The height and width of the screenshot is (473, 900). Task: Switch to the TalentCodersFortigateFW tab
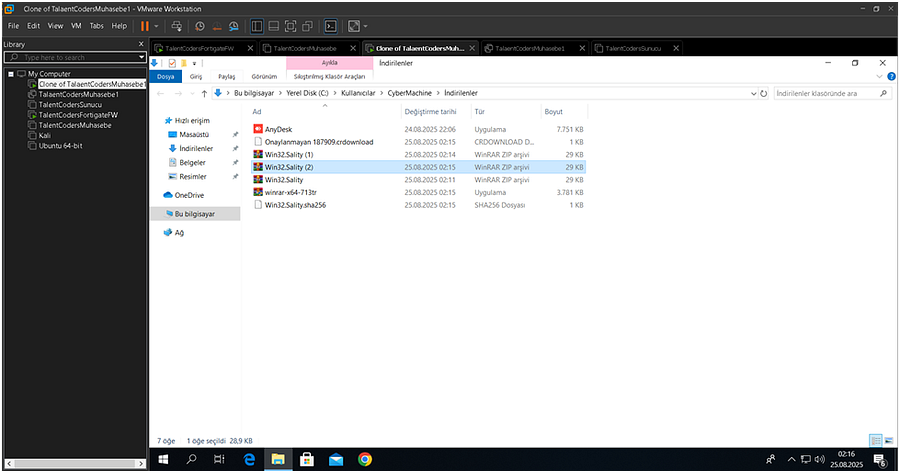[x=199, y=48]
